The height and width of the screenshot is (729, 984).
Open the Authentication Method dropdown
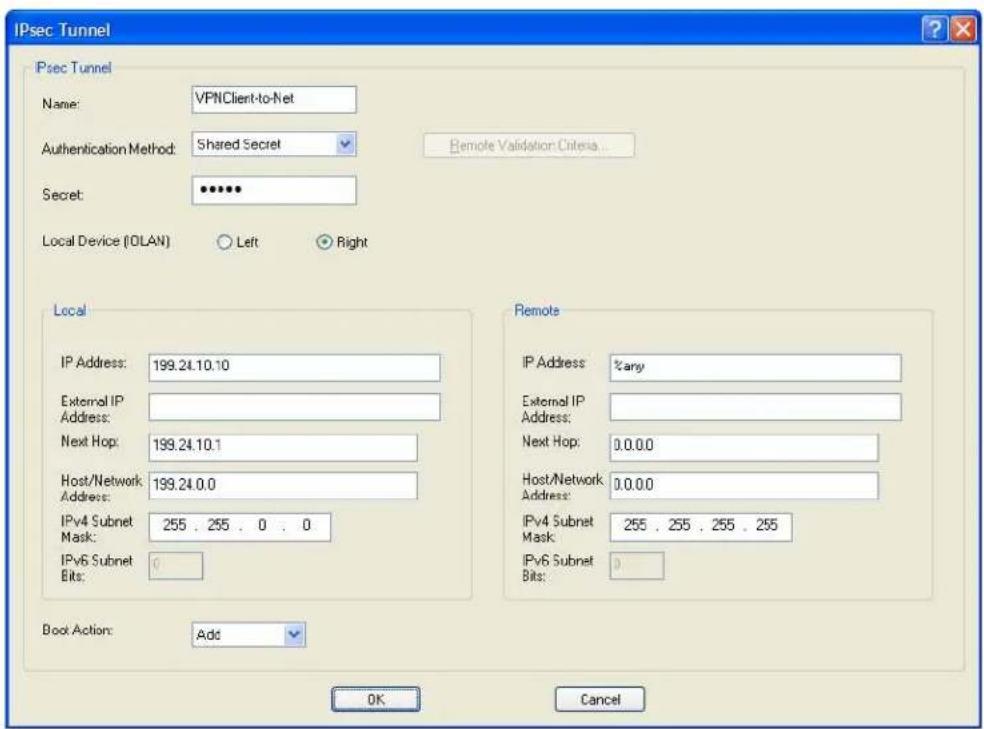[345, 144]
